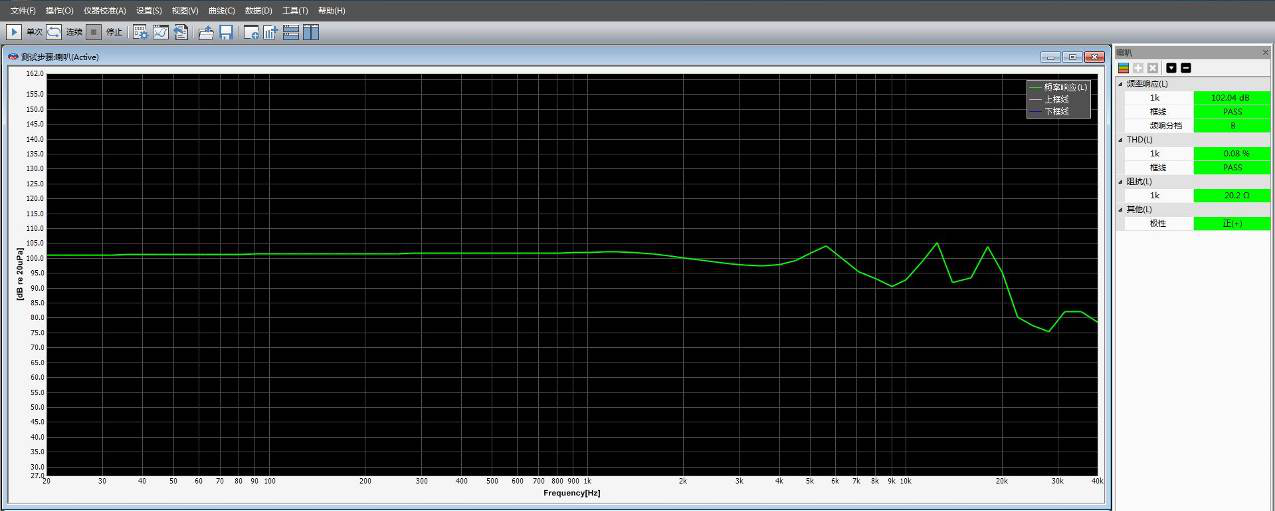
Task: Collapse the THD(L) results group
Action: click(x=1121, y=140)
